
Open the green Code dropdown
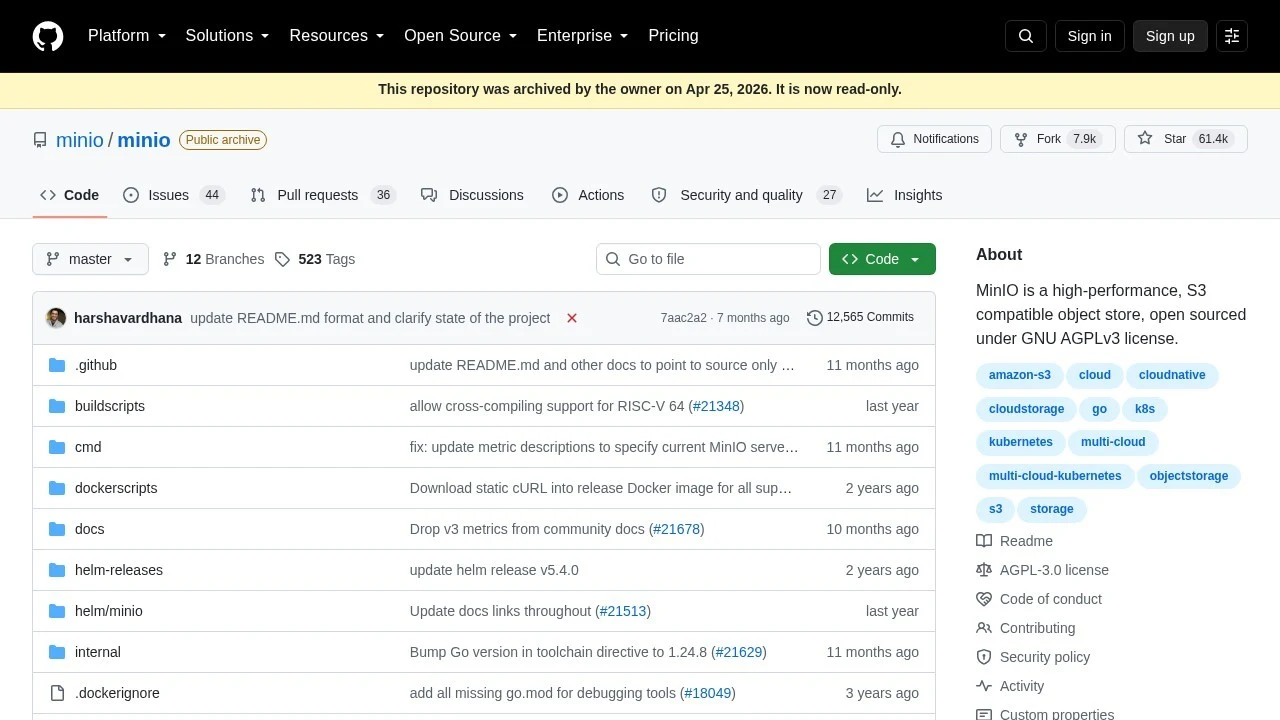pos(882,259)
